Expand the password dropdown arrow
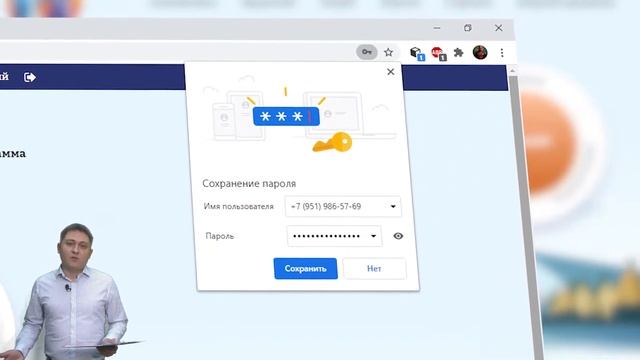This screenshot has height=360, width=640. pos(373,236)
